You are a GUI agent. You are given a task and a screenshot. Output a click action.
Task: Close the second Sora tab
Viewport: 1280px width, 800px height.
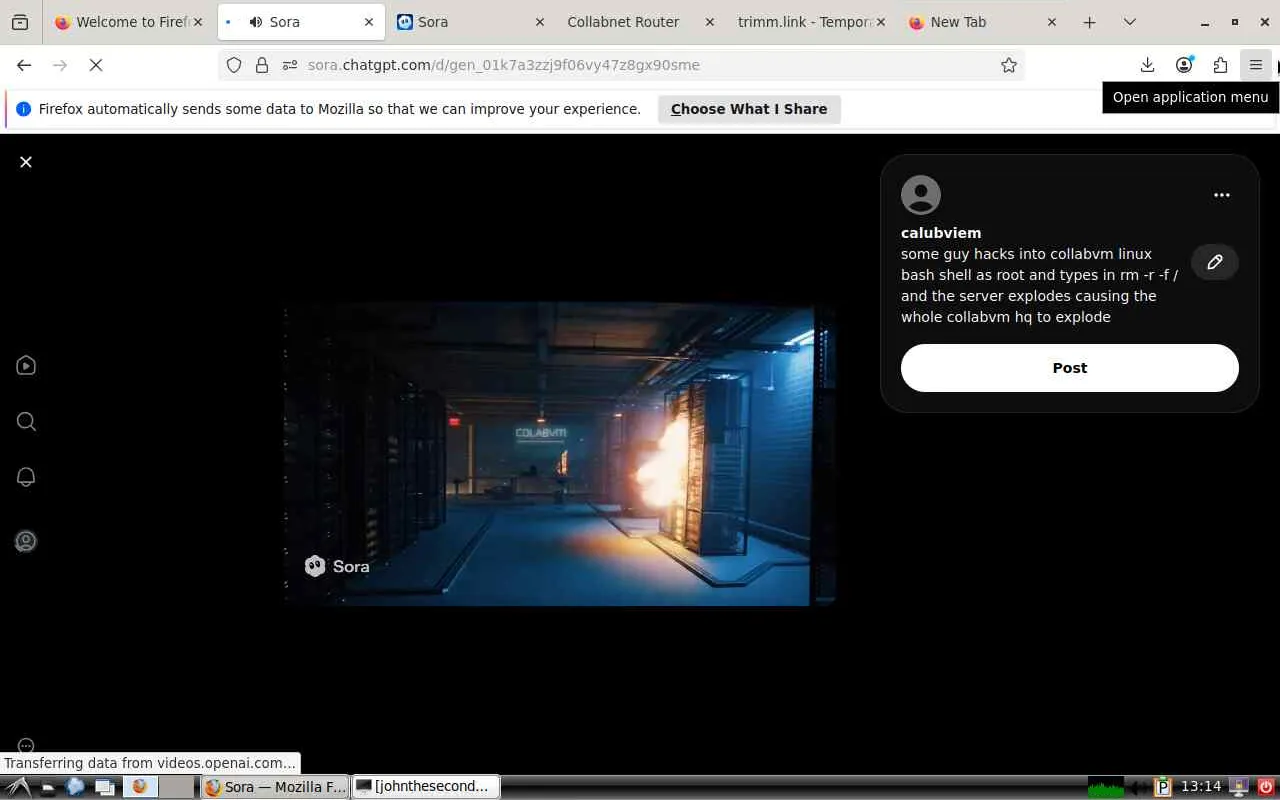point(540,22)
